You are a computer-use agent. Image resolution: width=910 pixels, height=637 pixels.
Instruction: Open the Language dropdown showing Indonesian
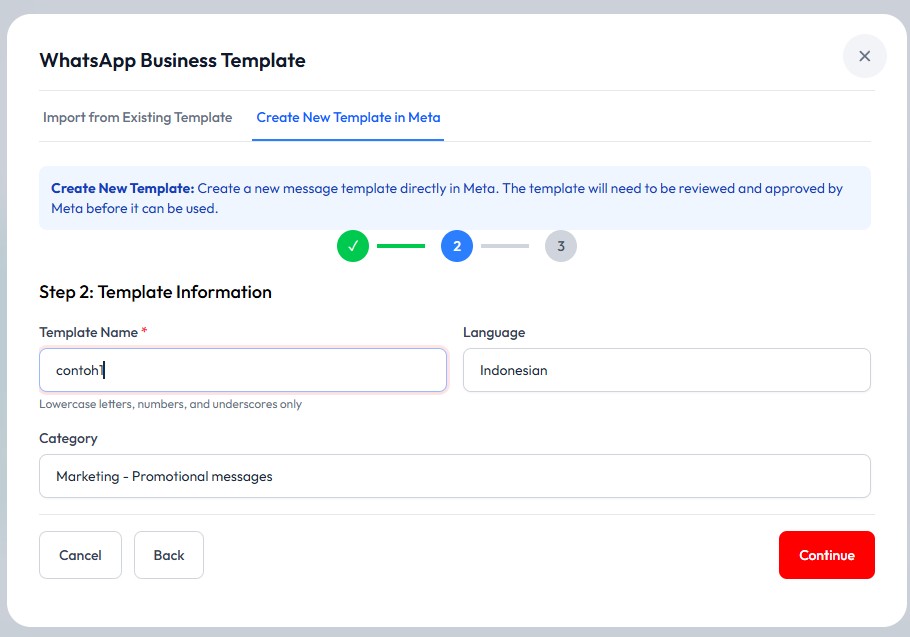(667, 370)
